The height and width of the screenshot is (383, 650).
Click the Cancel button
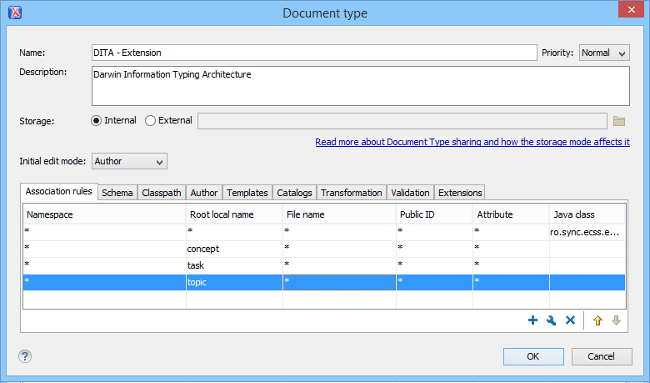601,356
